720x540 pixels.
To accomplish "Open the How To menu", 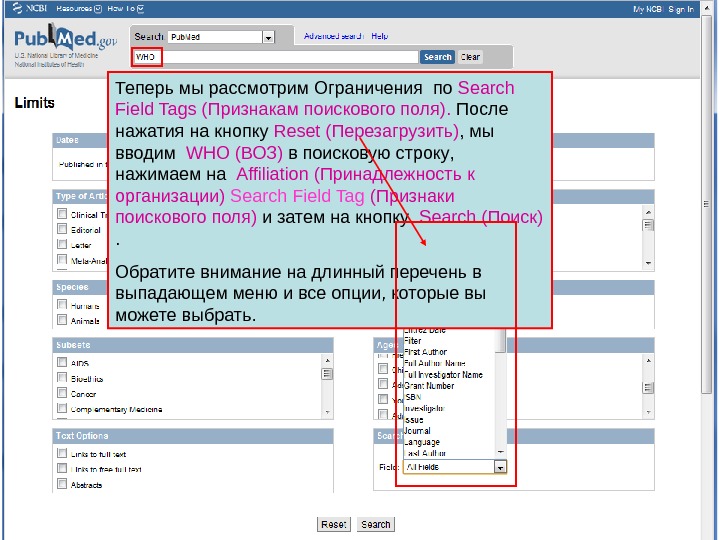I will tap(125, 9).
